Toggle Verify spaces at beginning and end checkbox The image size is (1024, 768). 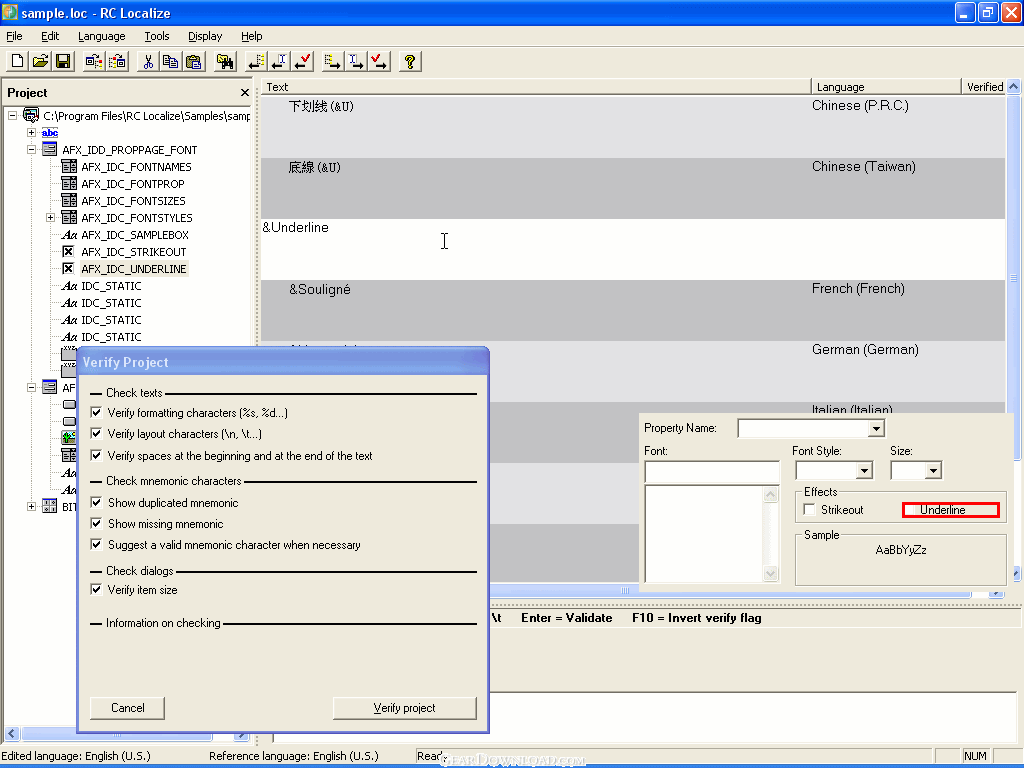click(96, 455)
